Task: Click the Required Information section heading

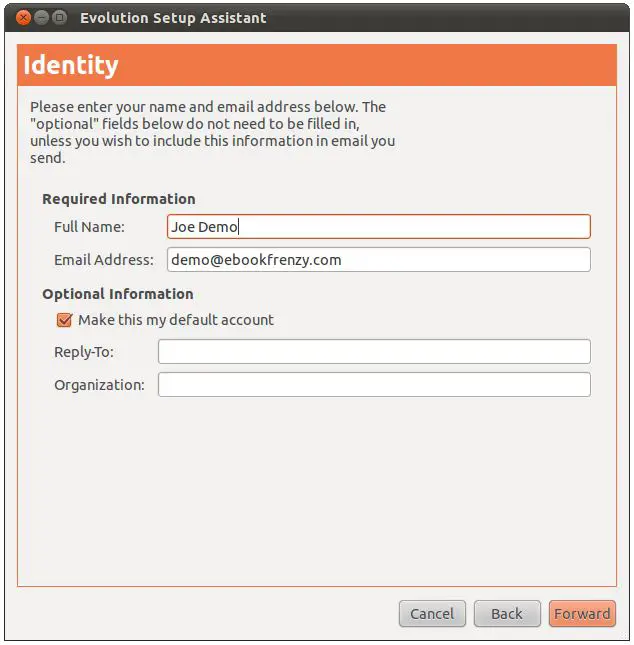Action: [119, 199]
